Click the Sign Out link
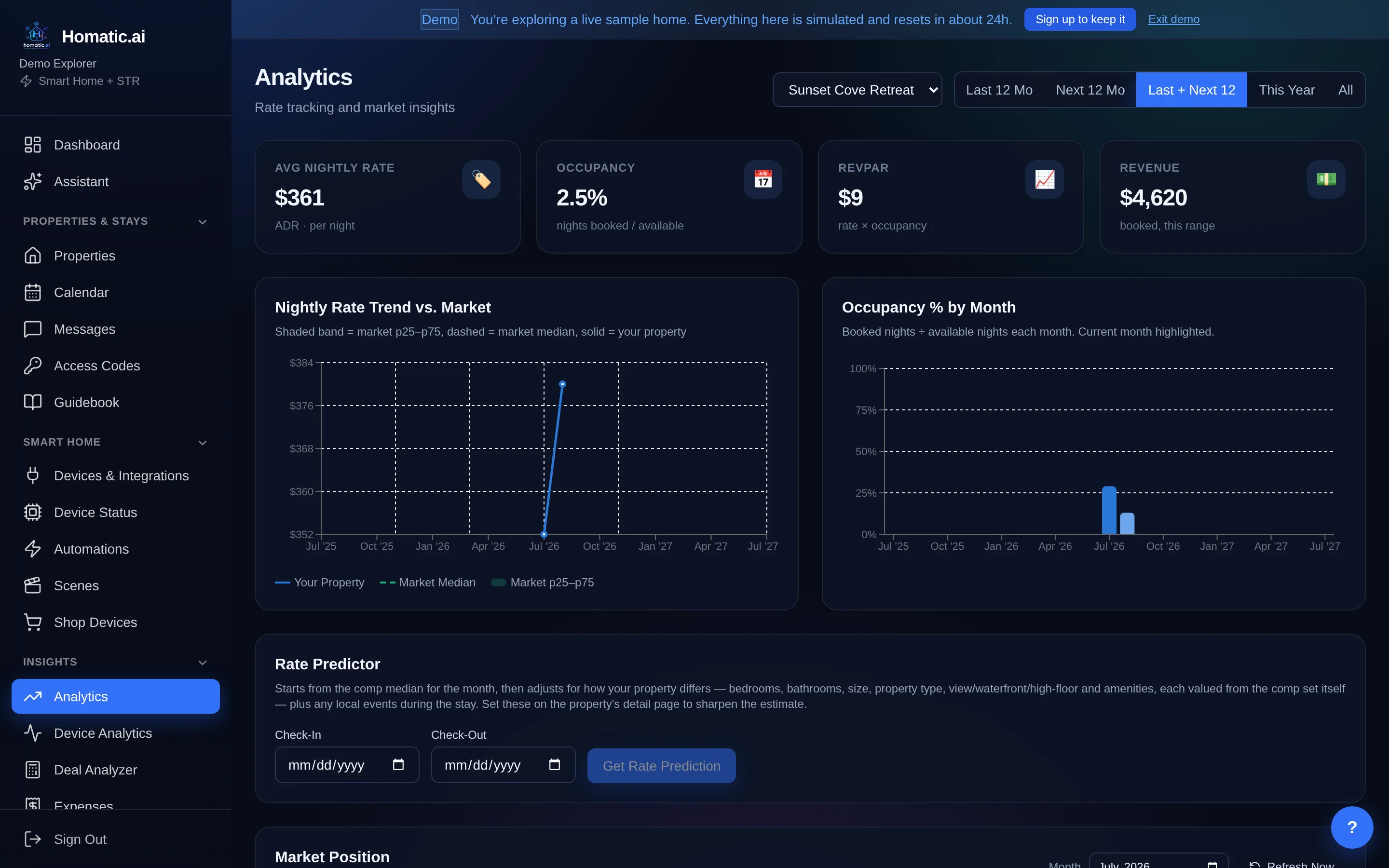 tap(115, 839)
